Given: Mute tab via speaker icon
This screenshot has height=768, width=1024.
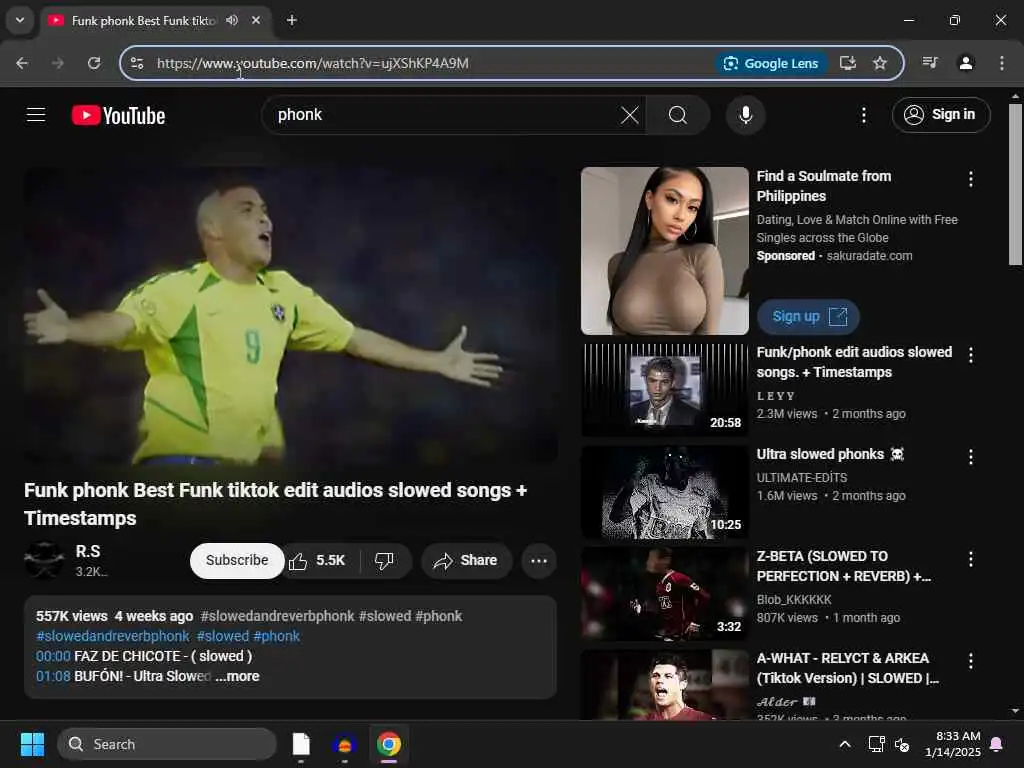Looking at the screenshot, I should pyautogui.click(x=232, y=20).
